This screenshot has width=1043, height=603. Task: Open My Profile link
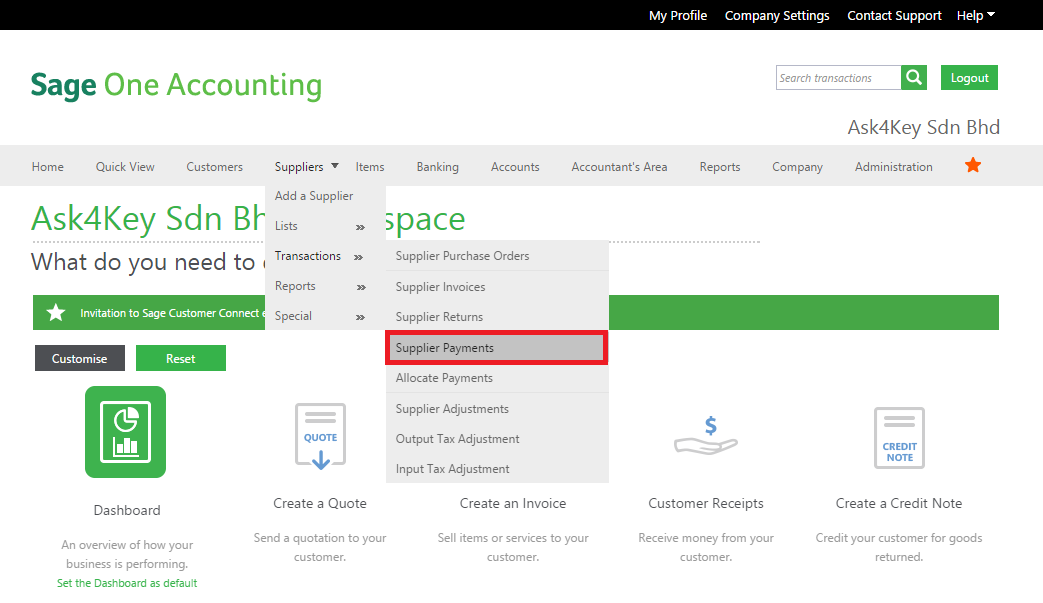pos(678,15)
